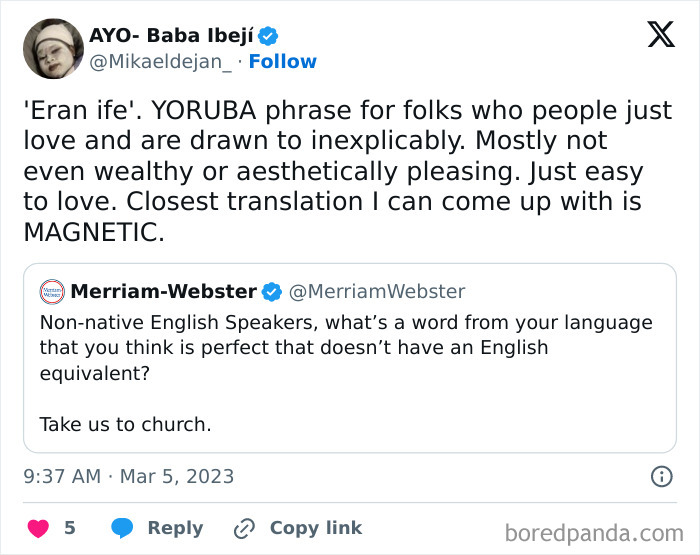This screenshot has width=700, height=555.
Task: Click AYO's blue verified badge
Action: [x=268, y=37]
